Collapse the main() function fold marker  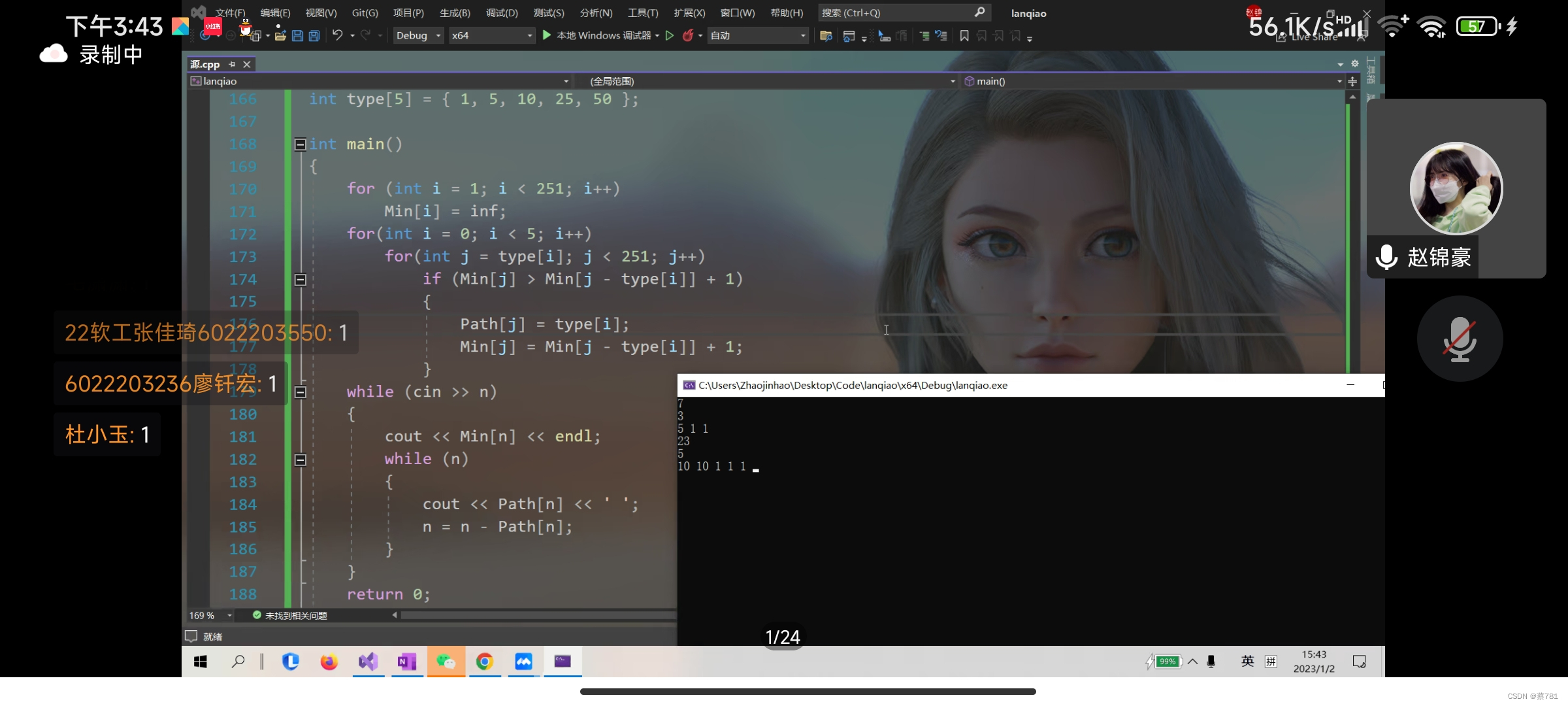click(300, 144)
